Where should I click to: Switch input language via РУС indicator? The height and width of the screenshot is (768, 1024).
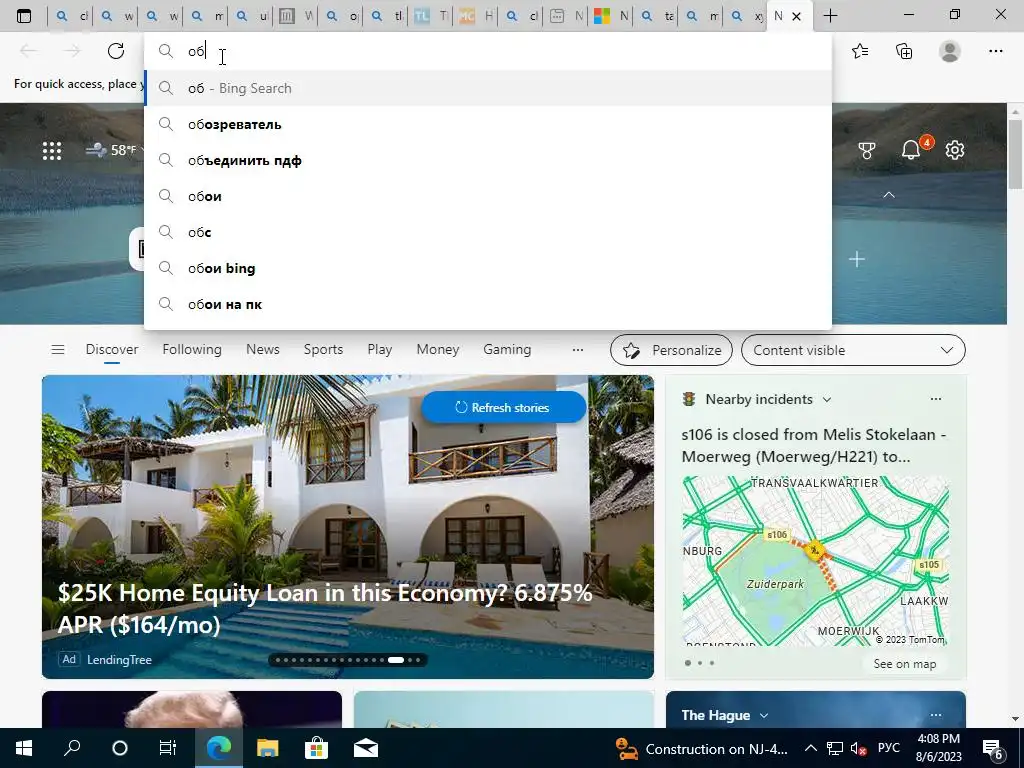(x=888, y=748)
